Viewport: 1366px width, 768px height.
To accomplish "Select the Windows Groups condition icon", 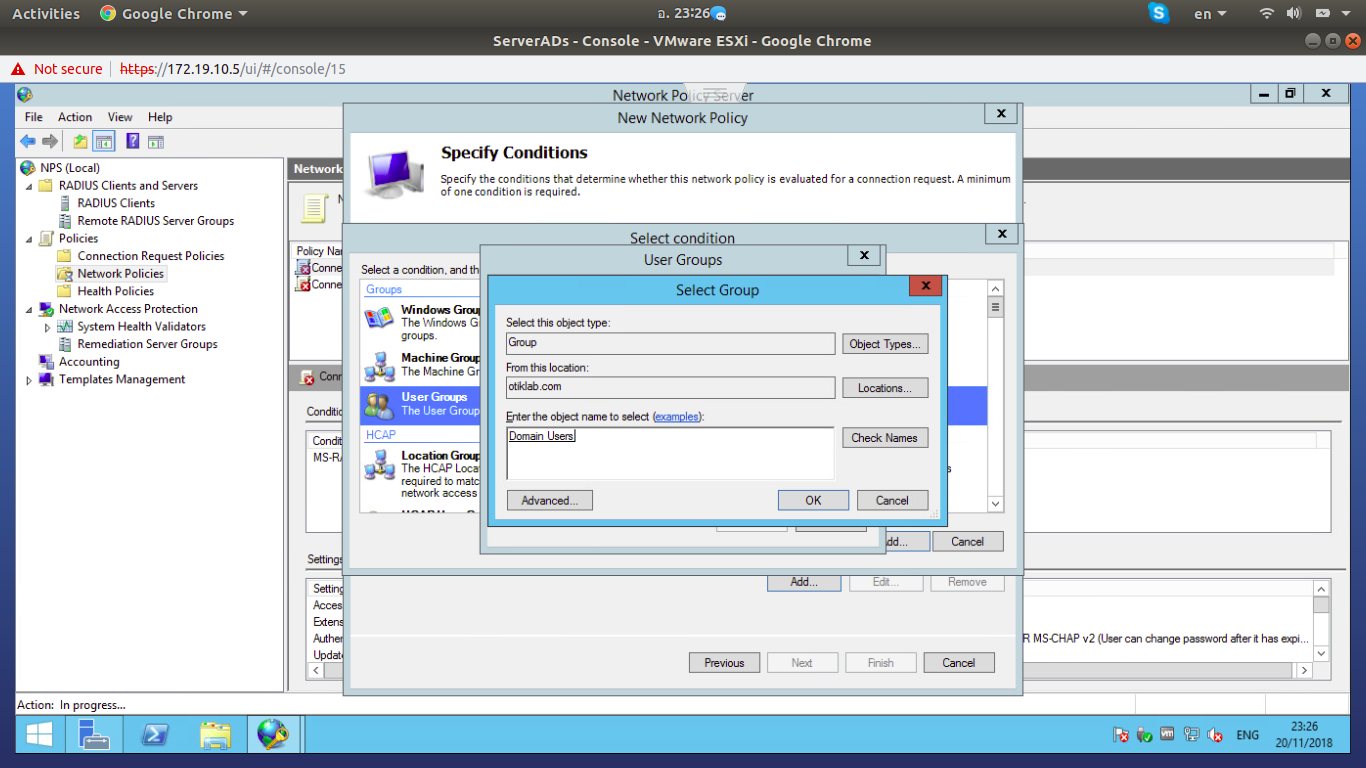I will click(379, 318).
